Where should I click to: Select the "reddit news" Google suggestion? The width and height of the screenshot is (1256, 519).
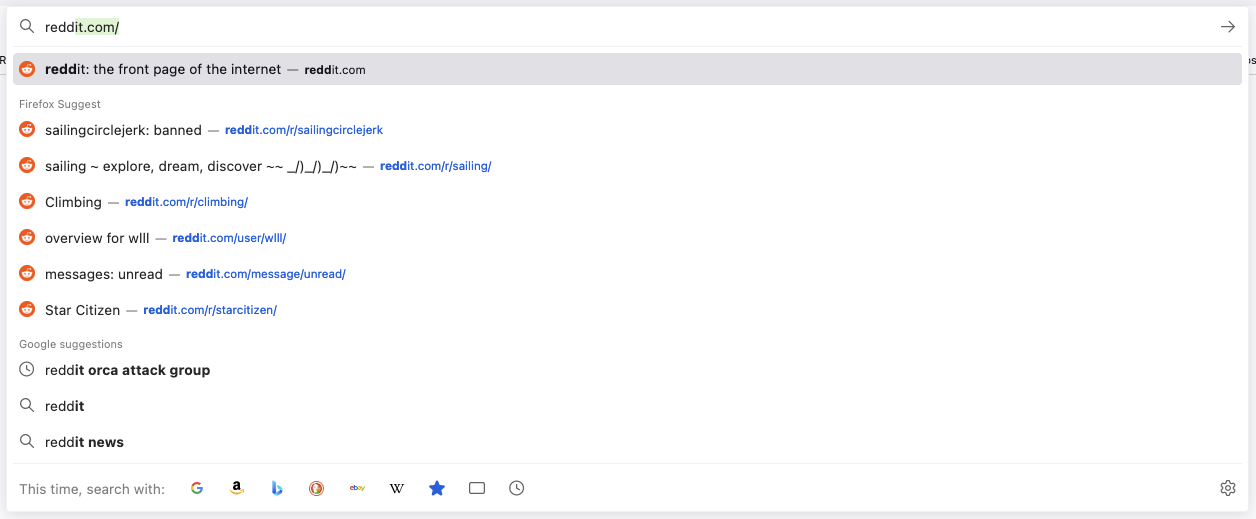tap(627, 442)
